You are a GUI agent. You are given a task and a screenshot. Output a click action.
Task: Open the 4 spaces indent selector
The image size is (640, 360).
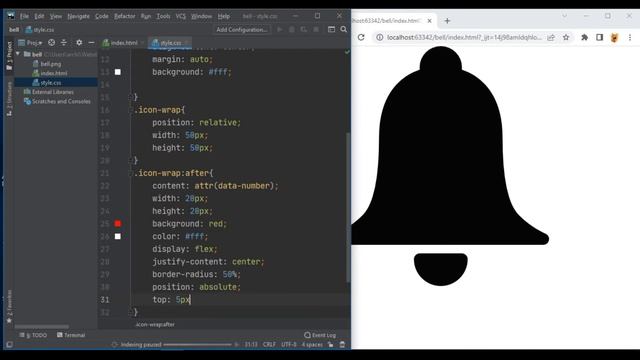click(312, 345)
